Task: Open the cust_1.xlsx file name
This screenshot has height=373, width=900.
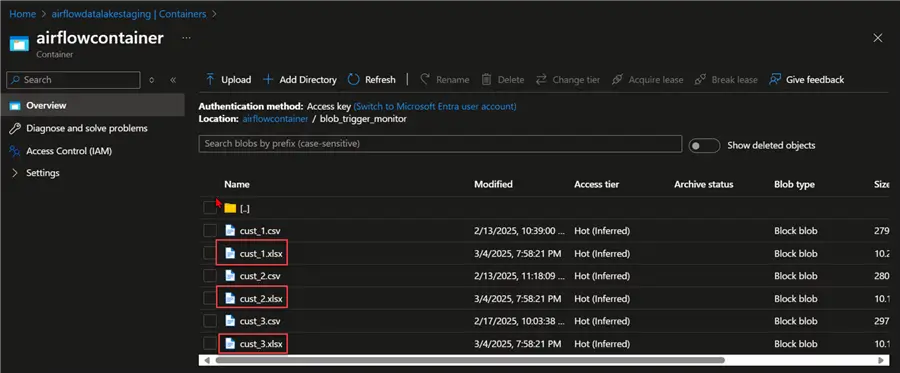Action: [261, 254]
